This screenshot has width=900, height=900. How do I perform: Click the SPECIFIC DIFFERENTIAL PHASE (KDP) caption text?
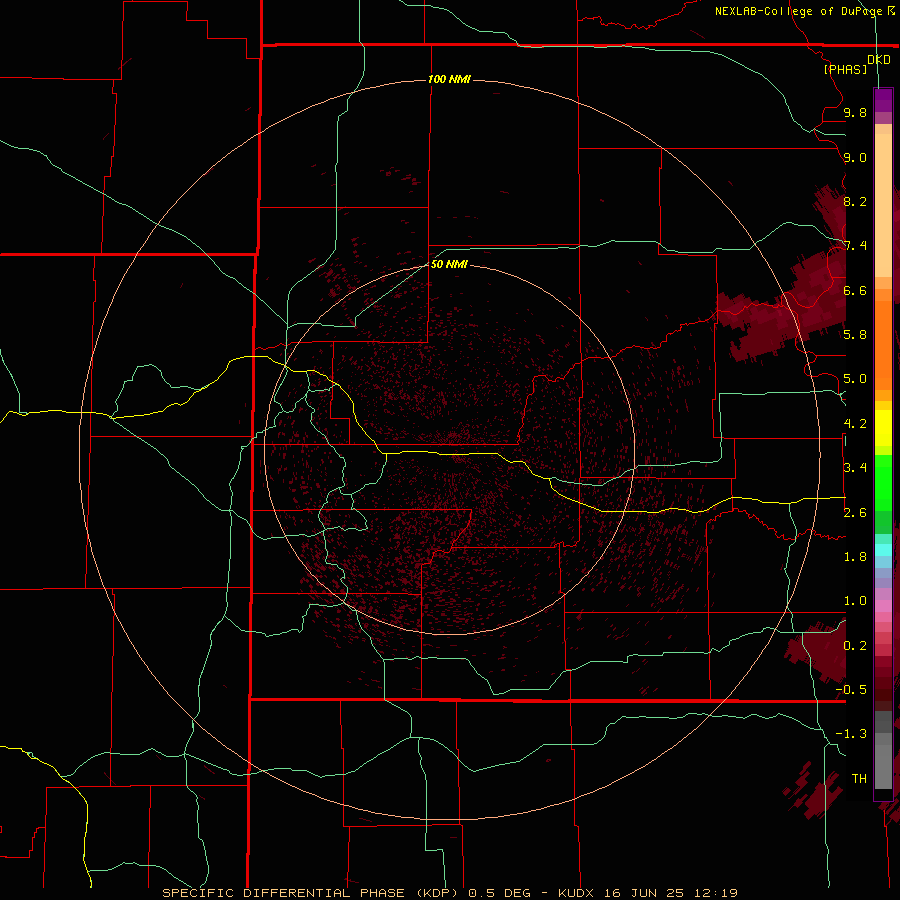pos(310,893)
